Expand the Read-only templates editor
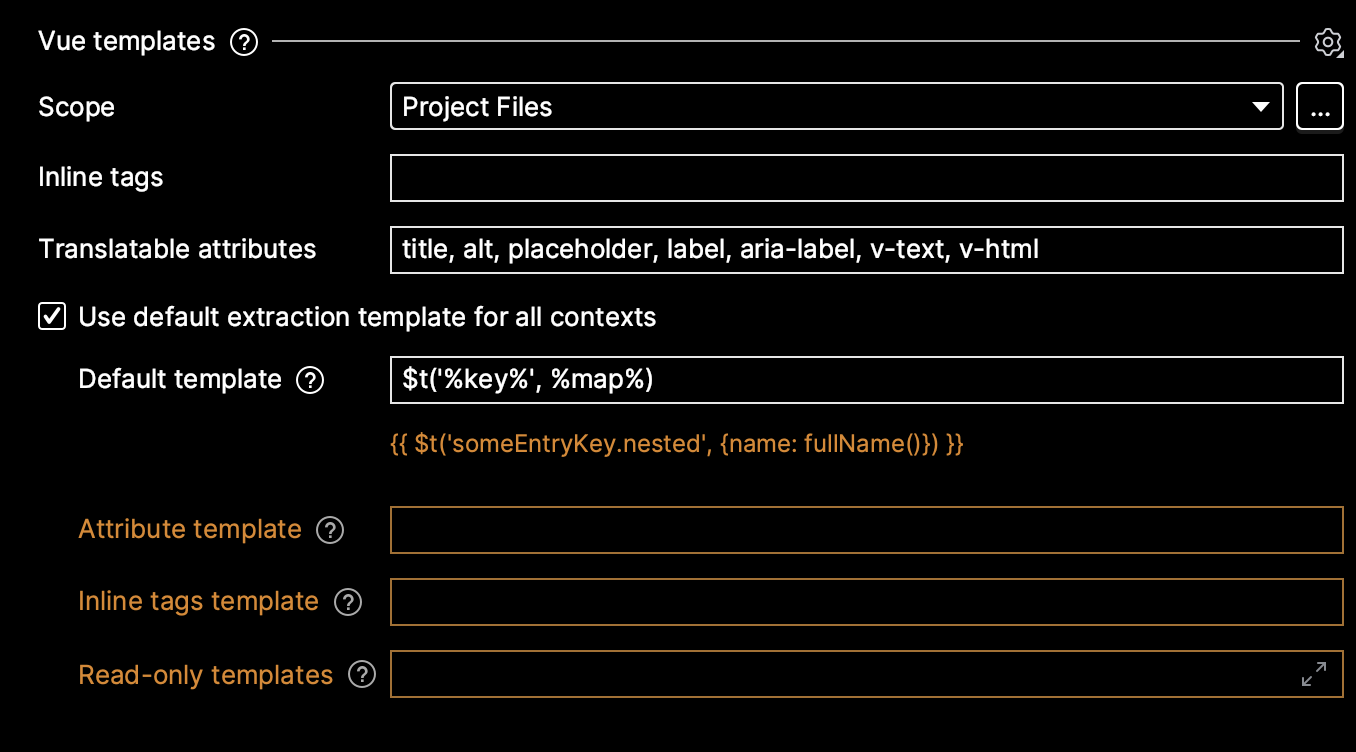This screenshot has height=752, width=1356. coord(1314,674)
